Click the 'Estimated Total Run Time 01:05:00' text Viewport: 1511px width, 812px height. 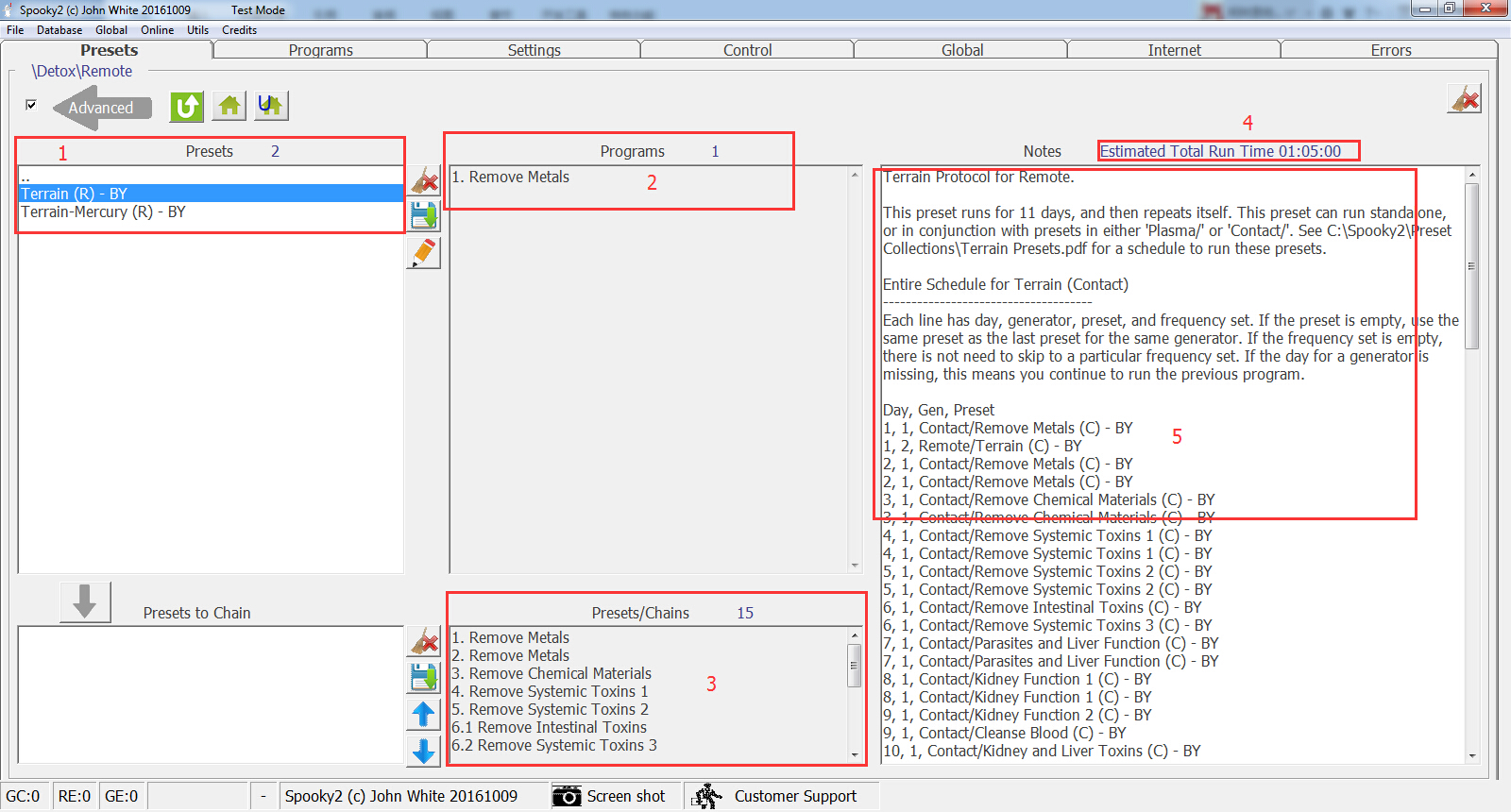point(1220,151)
